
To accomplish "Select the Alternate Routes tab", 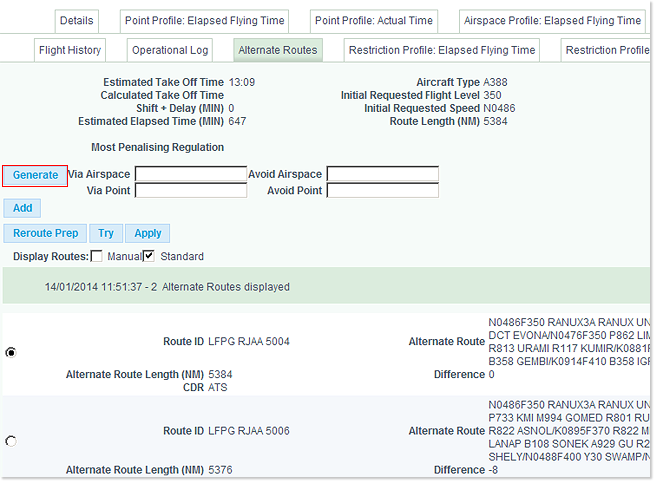I will point(277,50).
